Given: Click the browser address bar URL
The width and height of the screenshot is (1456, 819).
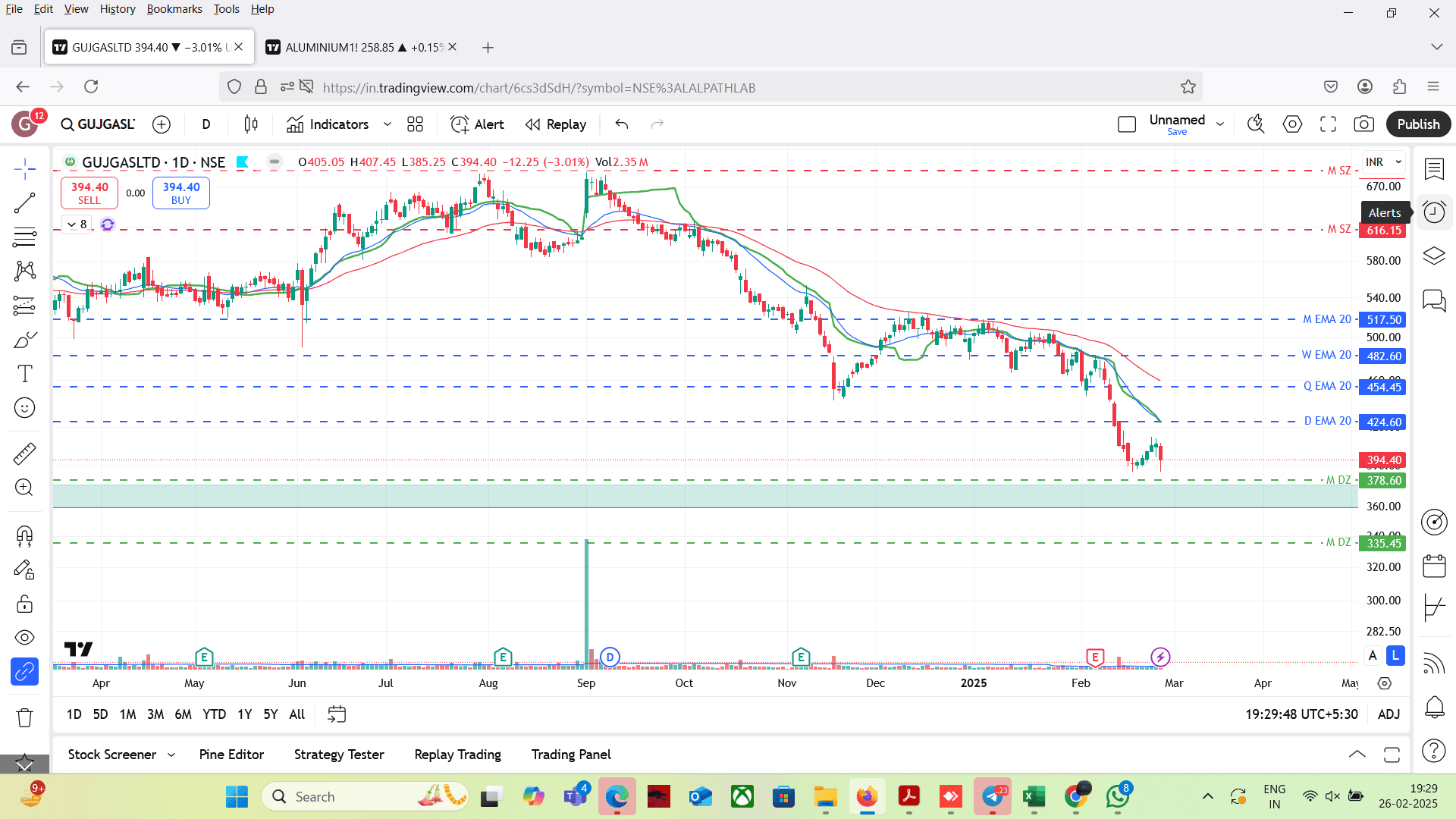Looking at the screenshot, I should click(538, 88).
